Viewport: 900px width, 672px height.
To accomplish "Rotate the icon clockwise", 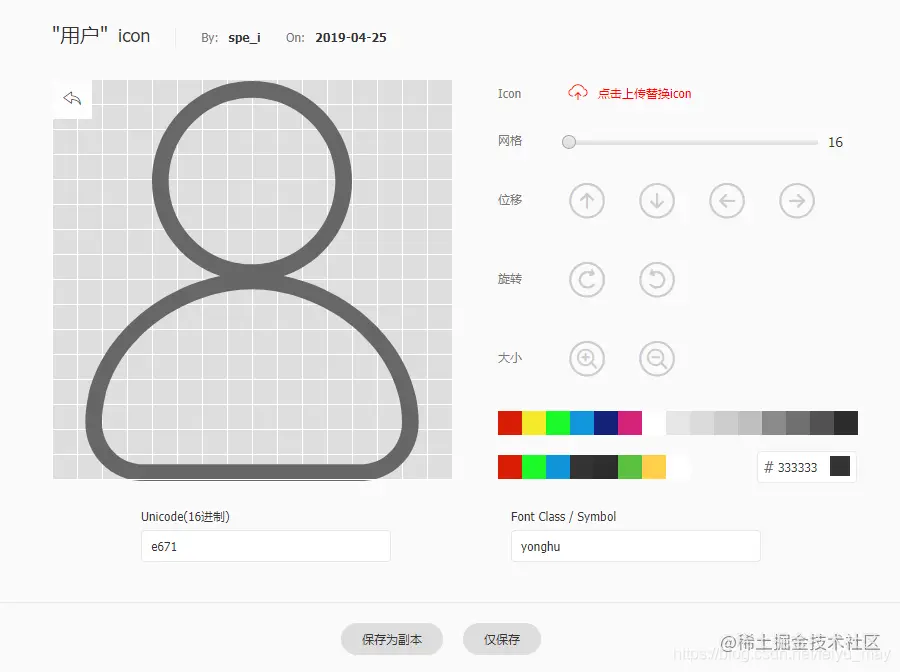I will point(587,280).
